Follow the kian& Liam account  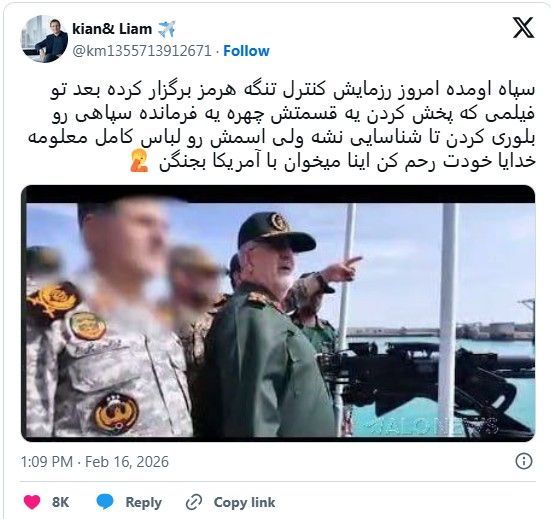[x=246, y=51]
